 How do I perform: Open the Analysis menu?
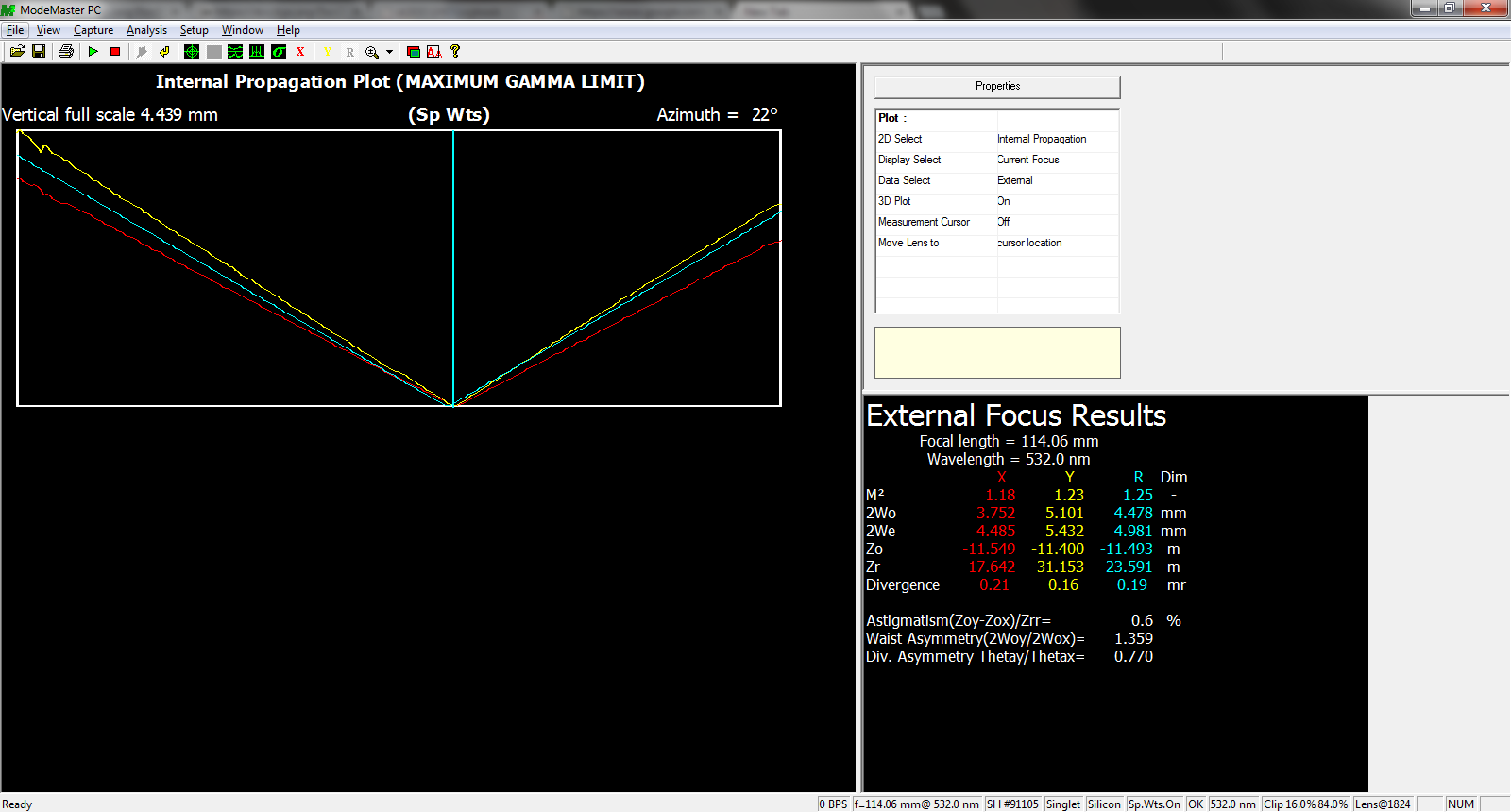tap(146, 30)
